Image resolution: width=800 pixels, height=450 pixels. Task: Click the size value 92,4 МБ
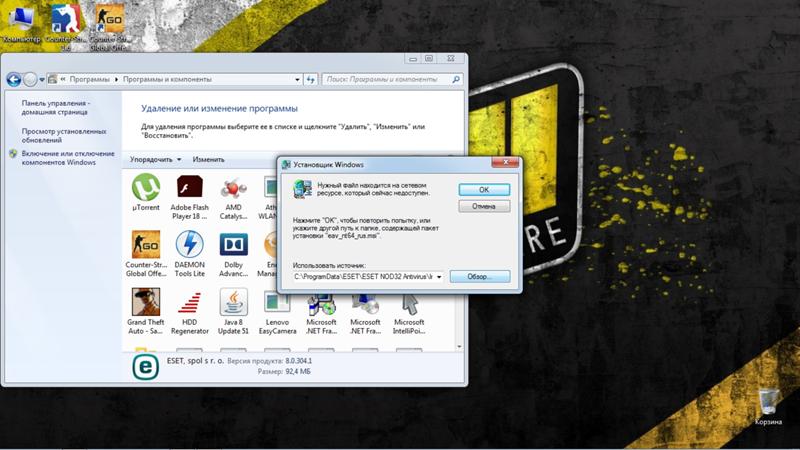pos(298,371)
